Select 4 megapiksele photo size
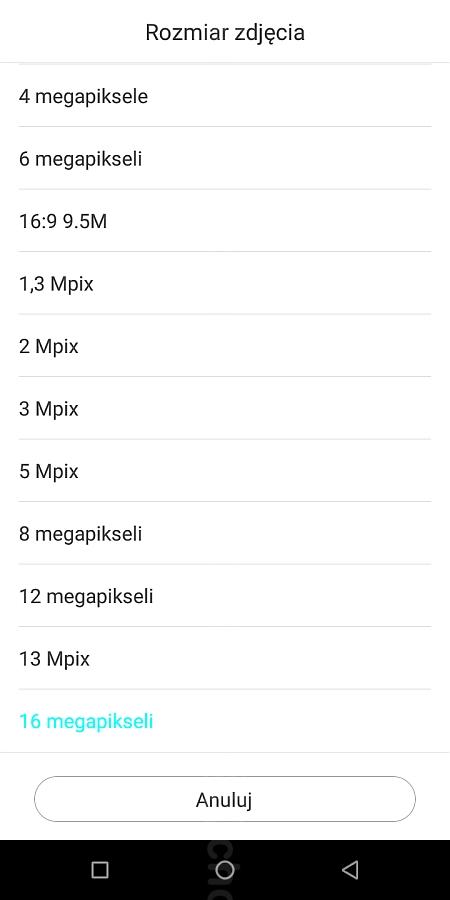Screen dimensions: 450x900 225,96
